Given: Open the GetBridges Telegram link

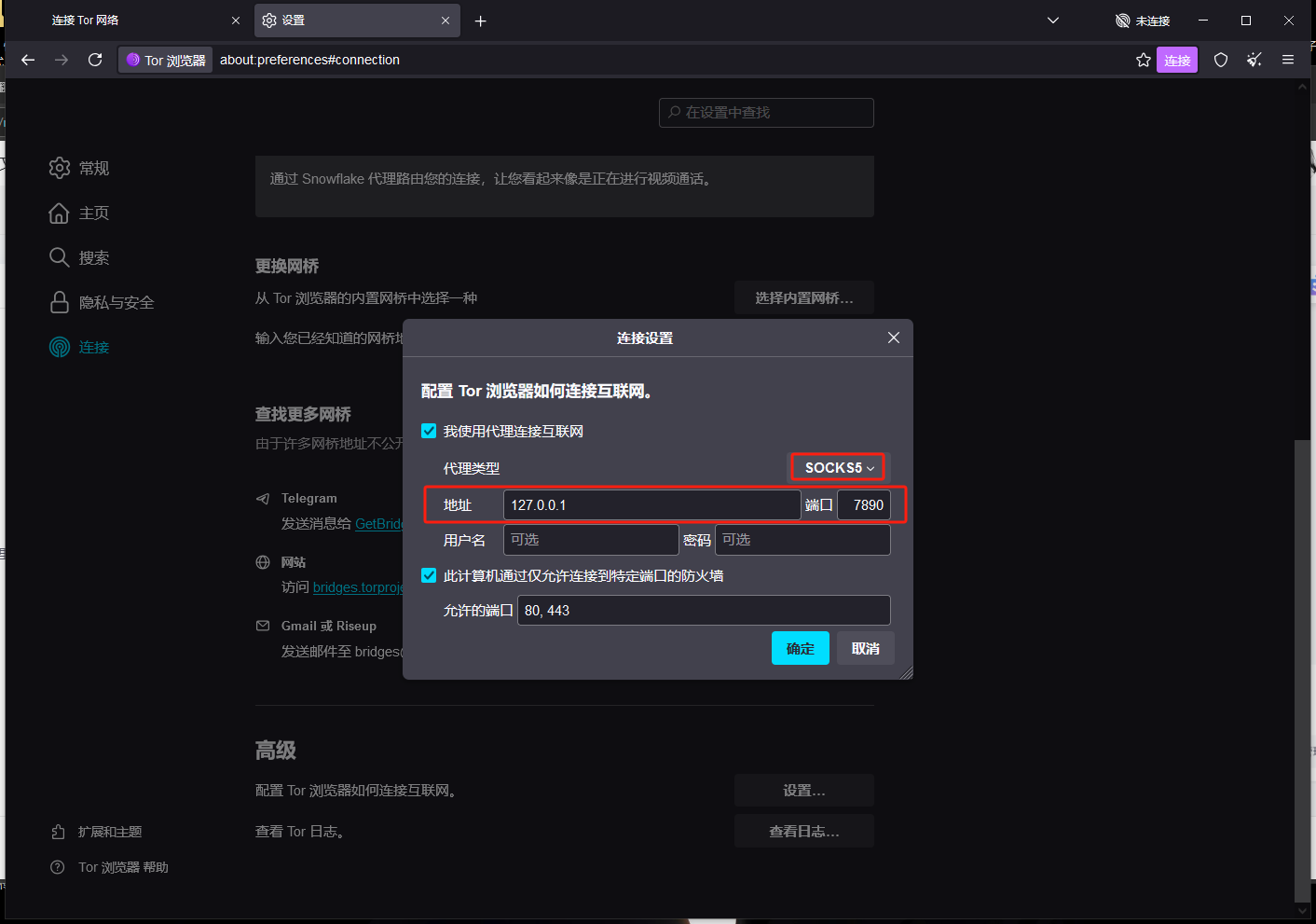Looking at the screenshot, I should (x=379, y=524).
